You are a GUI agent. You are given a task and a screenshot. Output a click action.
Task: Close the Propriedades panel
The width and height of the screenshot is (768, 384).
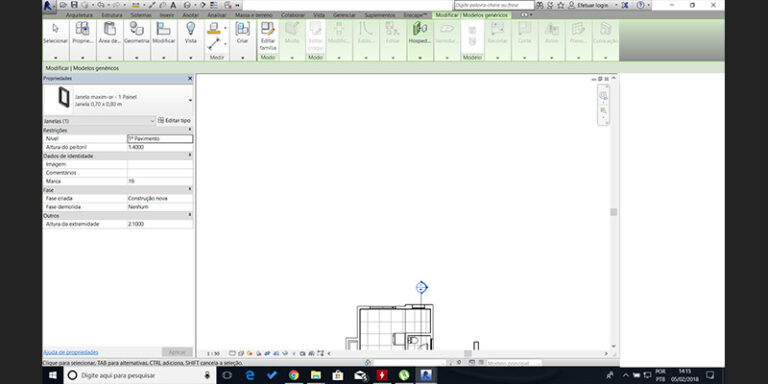click(190, 78)
